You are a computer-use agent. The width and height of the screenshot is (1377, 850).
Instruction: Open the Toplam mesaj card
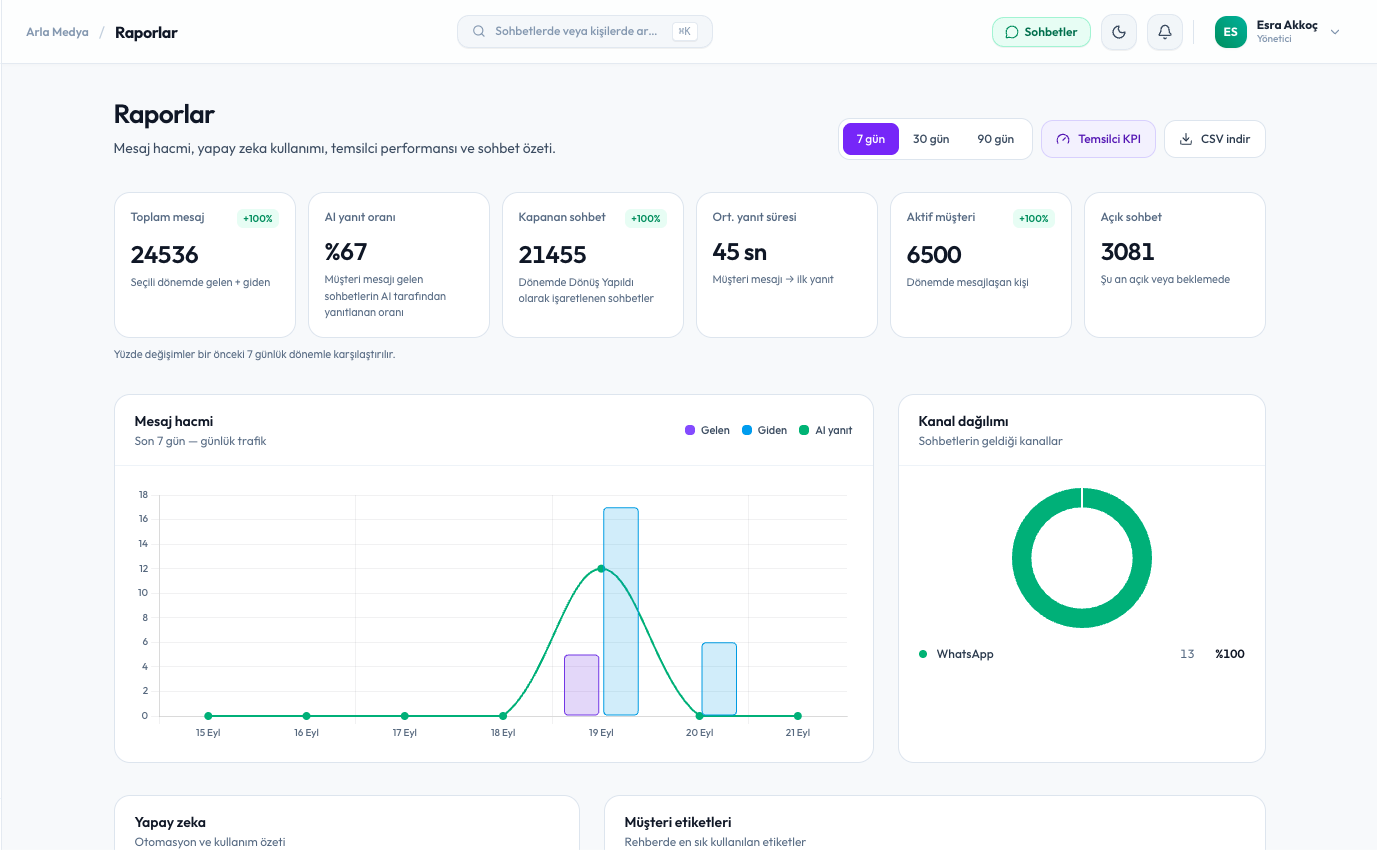pos(205,265)
